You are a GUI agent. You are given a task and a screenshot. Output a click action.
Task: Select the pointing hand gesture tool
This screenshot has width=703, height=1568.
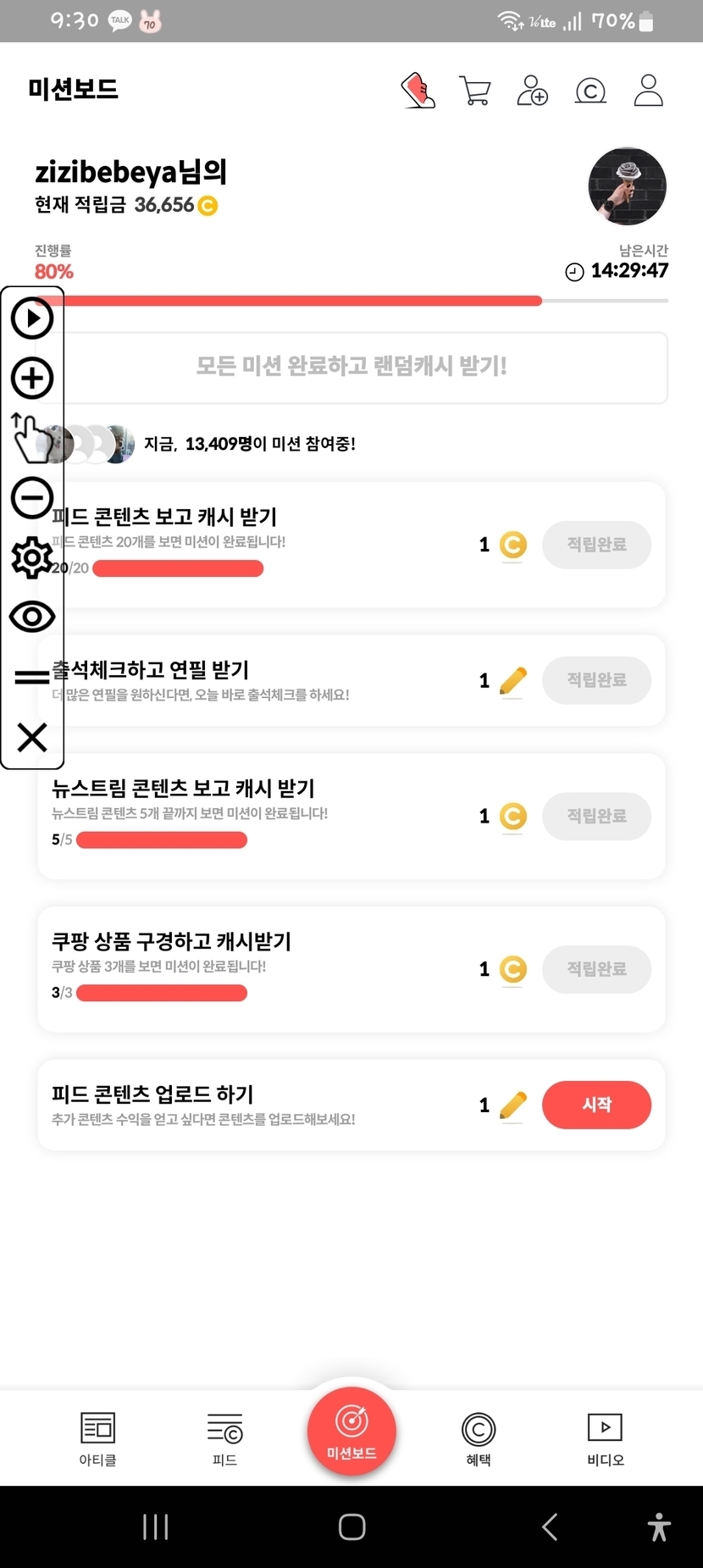click(30, 438)
